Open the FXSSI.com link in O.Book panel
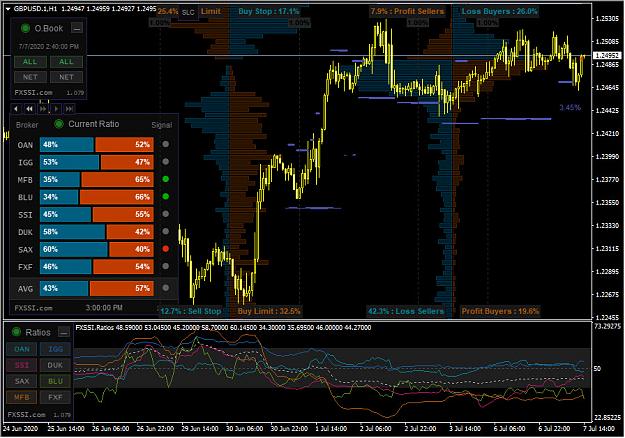The width and height of the screenshot is (625, 438). coord(33,92)
